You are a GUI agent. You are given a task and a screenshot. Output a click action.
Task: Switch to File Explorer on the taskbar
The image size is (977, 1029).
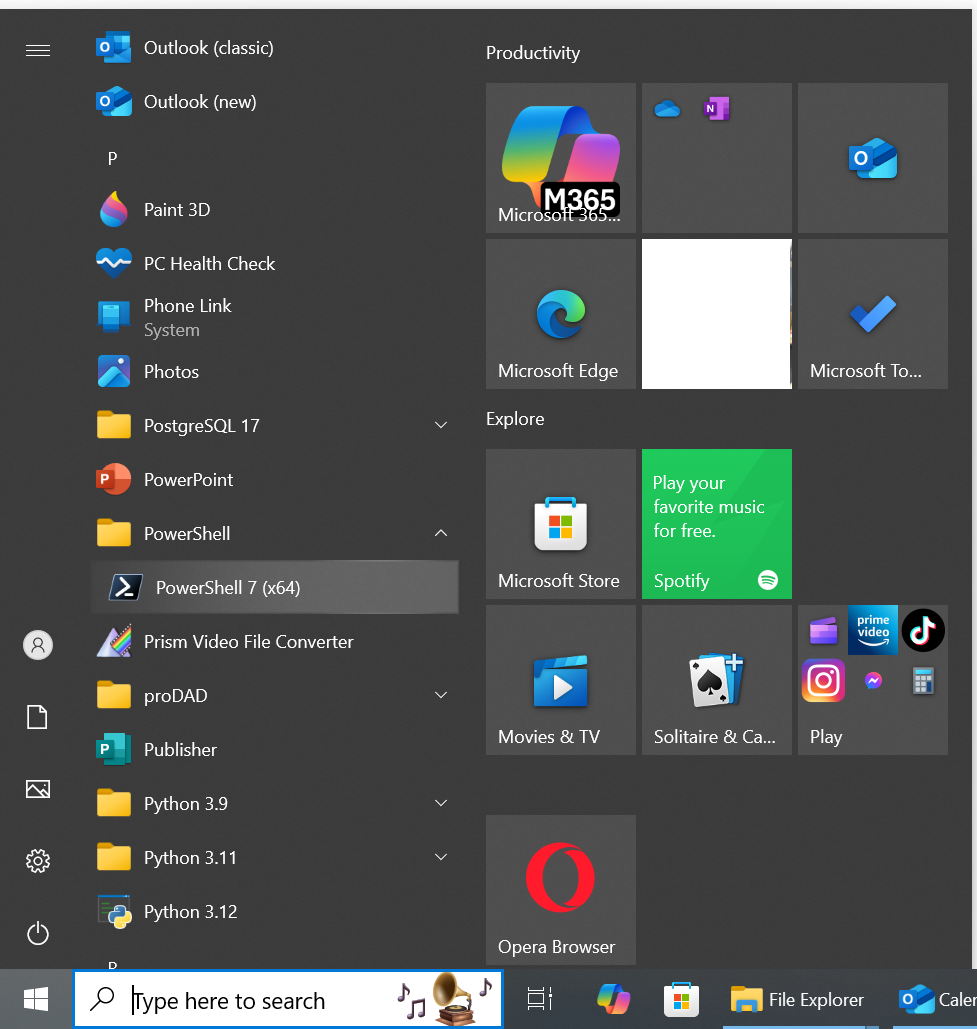click(798, 999)
